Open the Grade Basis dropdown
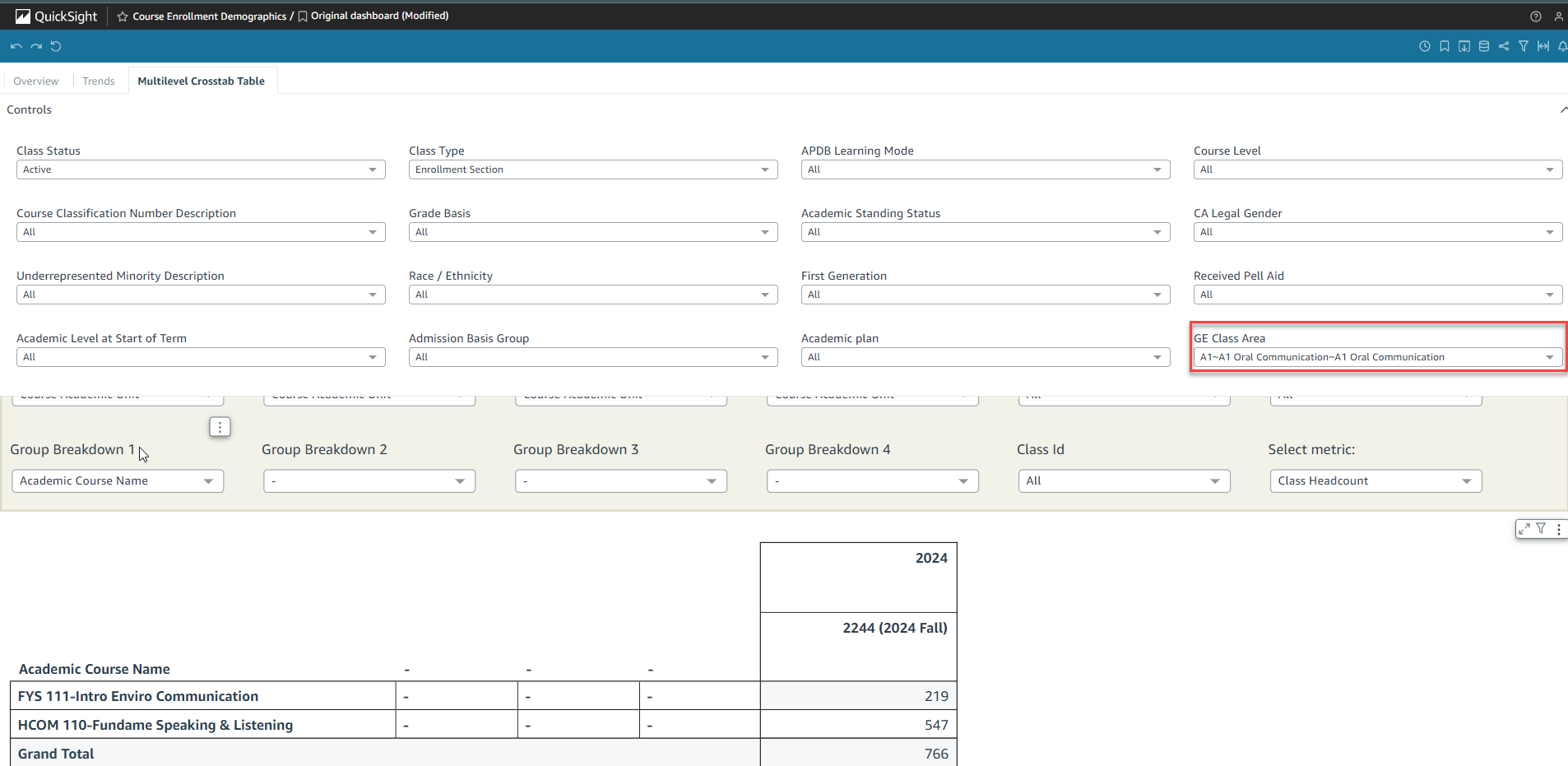 [593, 232]
